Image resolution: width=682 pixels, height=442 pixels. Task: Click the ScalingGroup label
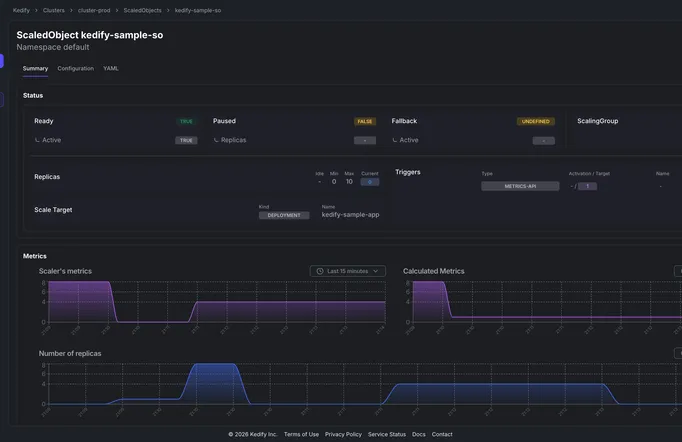(598, 121)
